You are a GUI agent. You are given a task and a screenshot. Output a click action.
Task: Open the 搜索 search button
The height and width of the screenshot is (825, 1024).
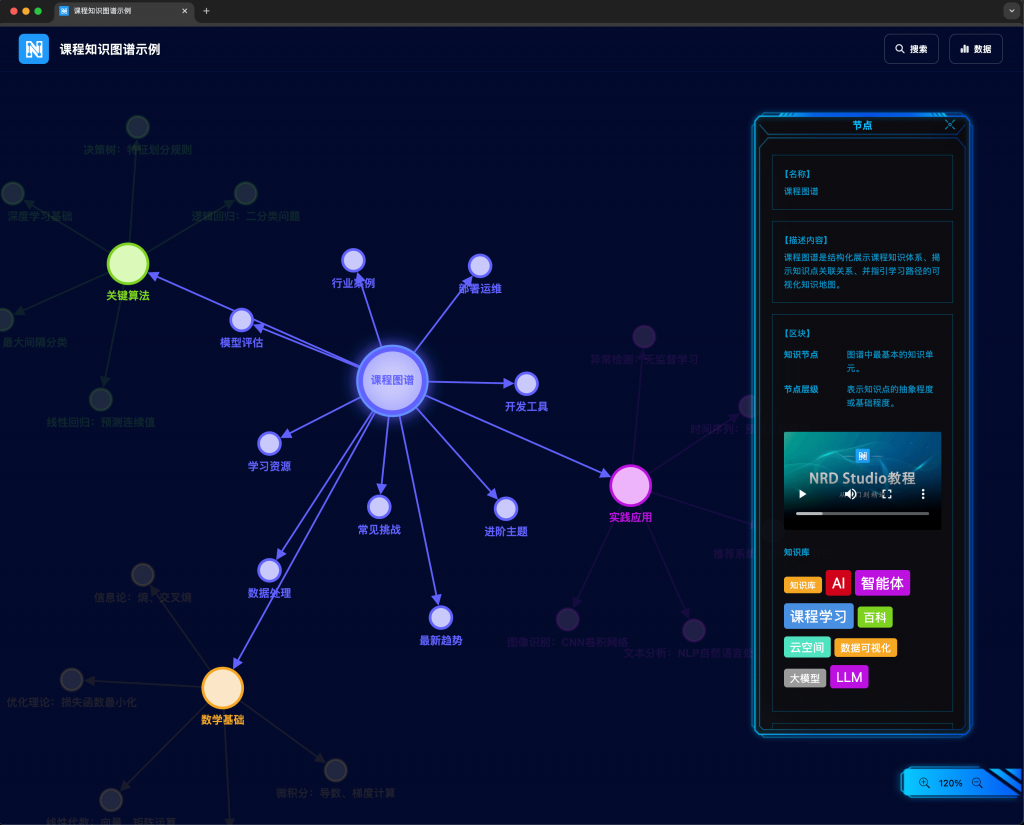911,49
